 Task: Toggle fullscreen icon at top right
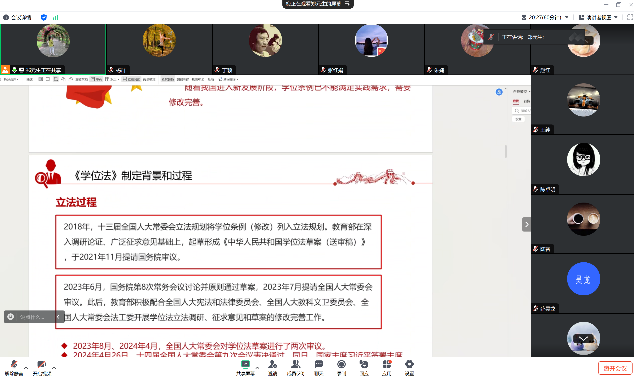click(x=630, y=17)
